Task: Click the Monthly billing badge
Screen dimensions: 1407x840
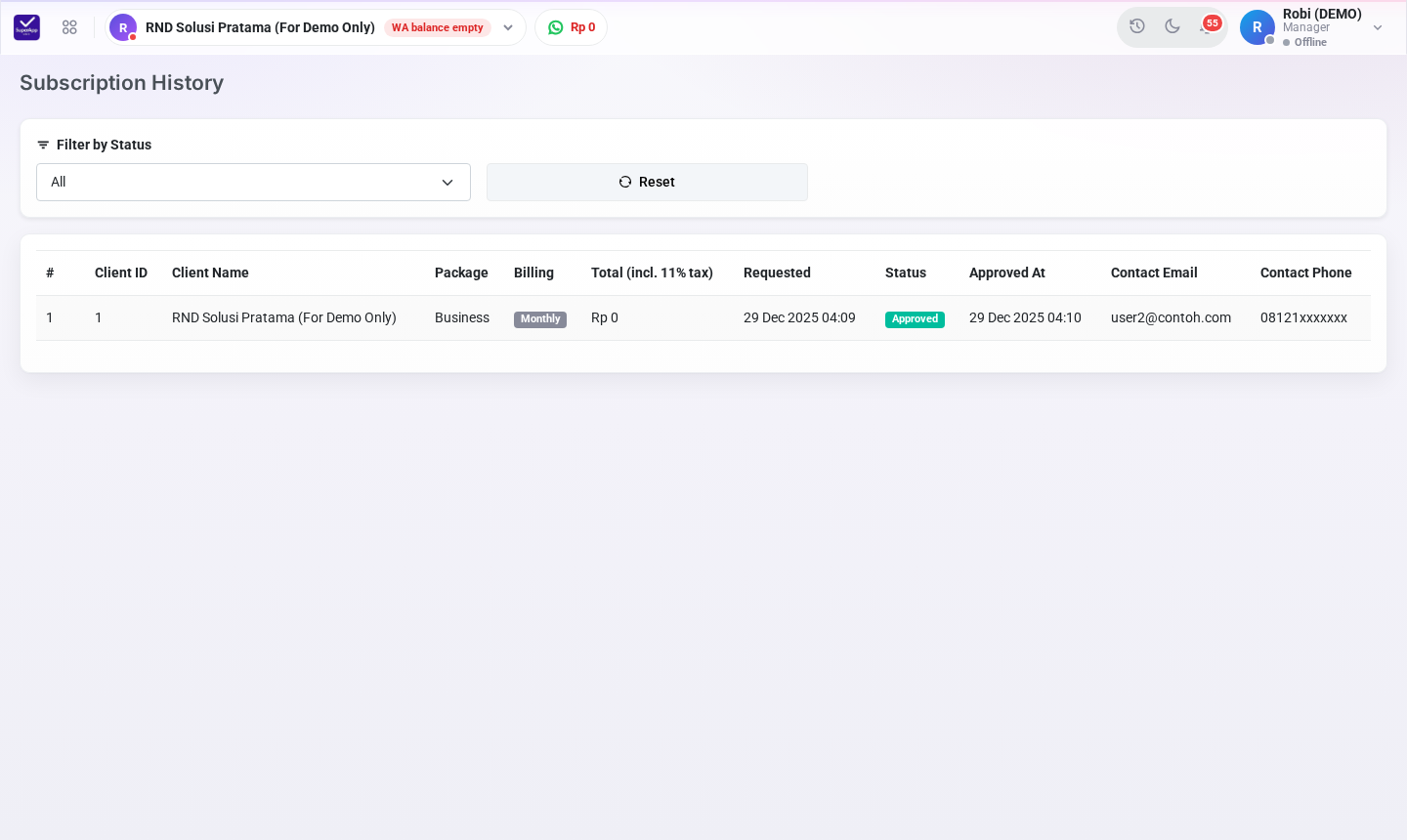Action: [x=540, y=318]
